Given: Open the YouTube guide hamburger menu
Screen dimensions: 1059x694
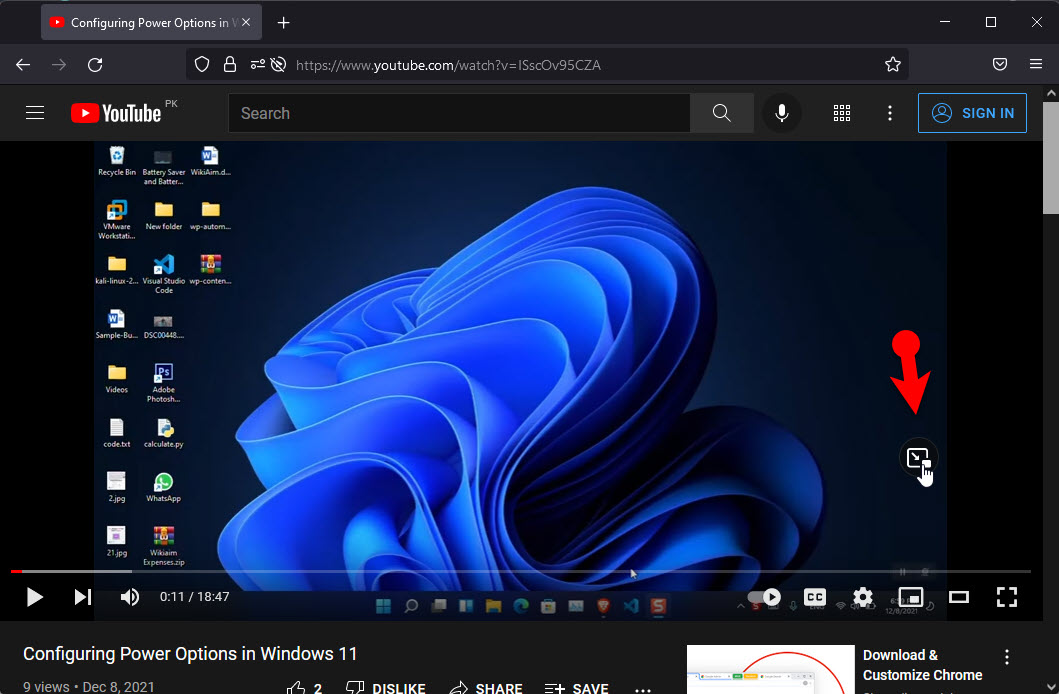Looking at the screenshot, I should tap(35, 113).
